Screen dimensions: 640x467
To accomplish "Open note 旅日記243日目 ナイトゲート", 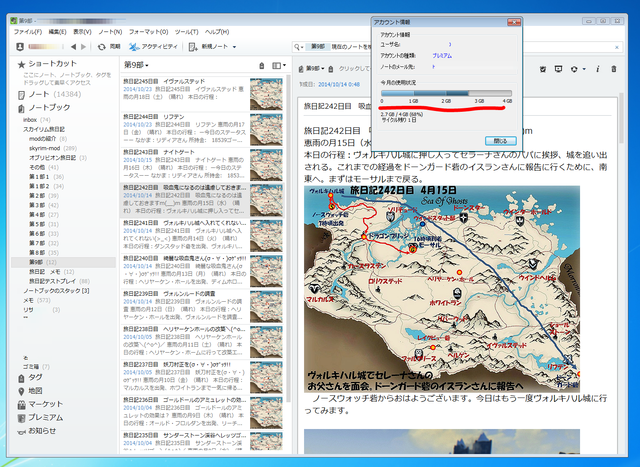I will pyautogui.click(x=203, y=165).
